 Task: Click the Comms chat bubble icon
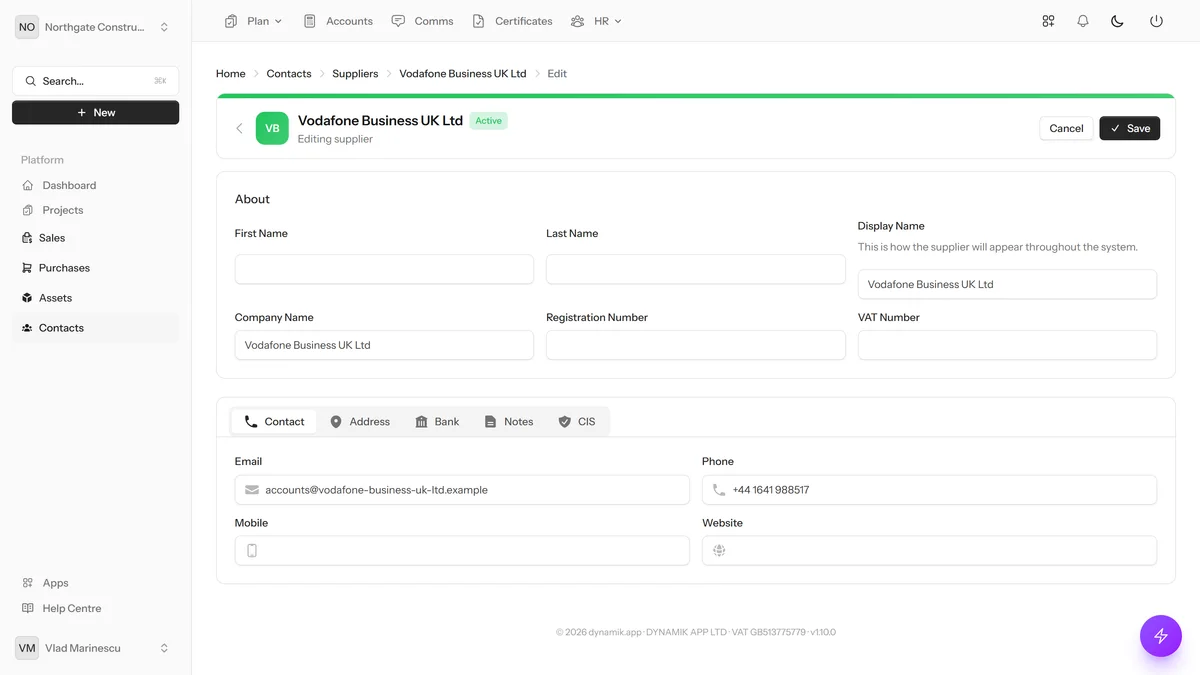398,21
